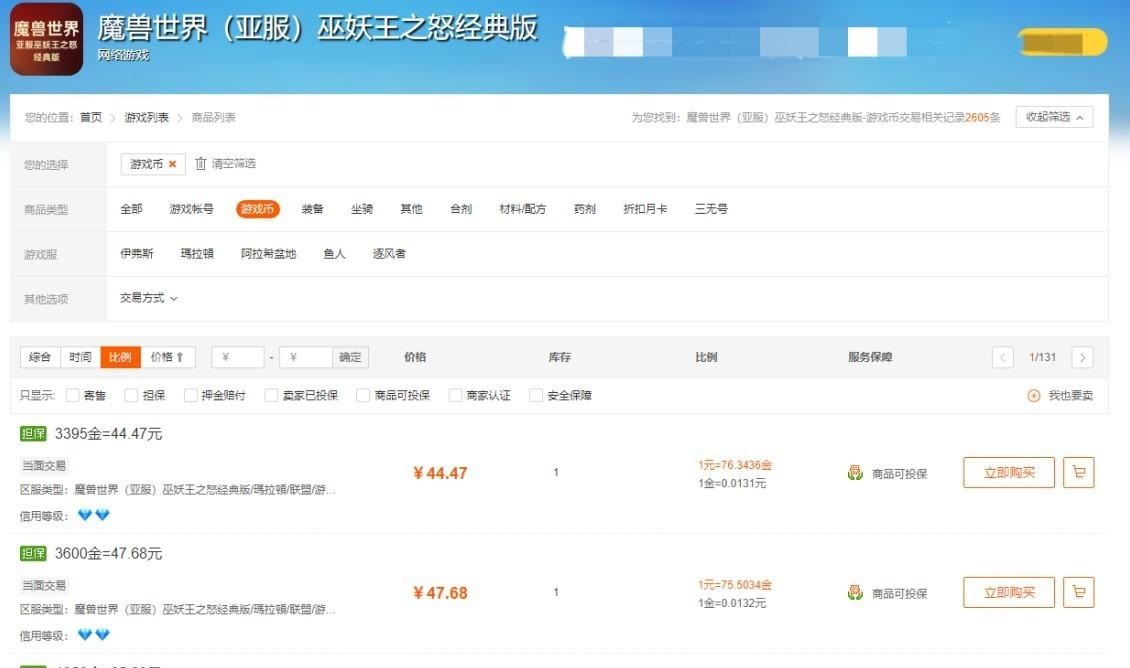Click 清空筛选 to clear filters

pos(233,164)
